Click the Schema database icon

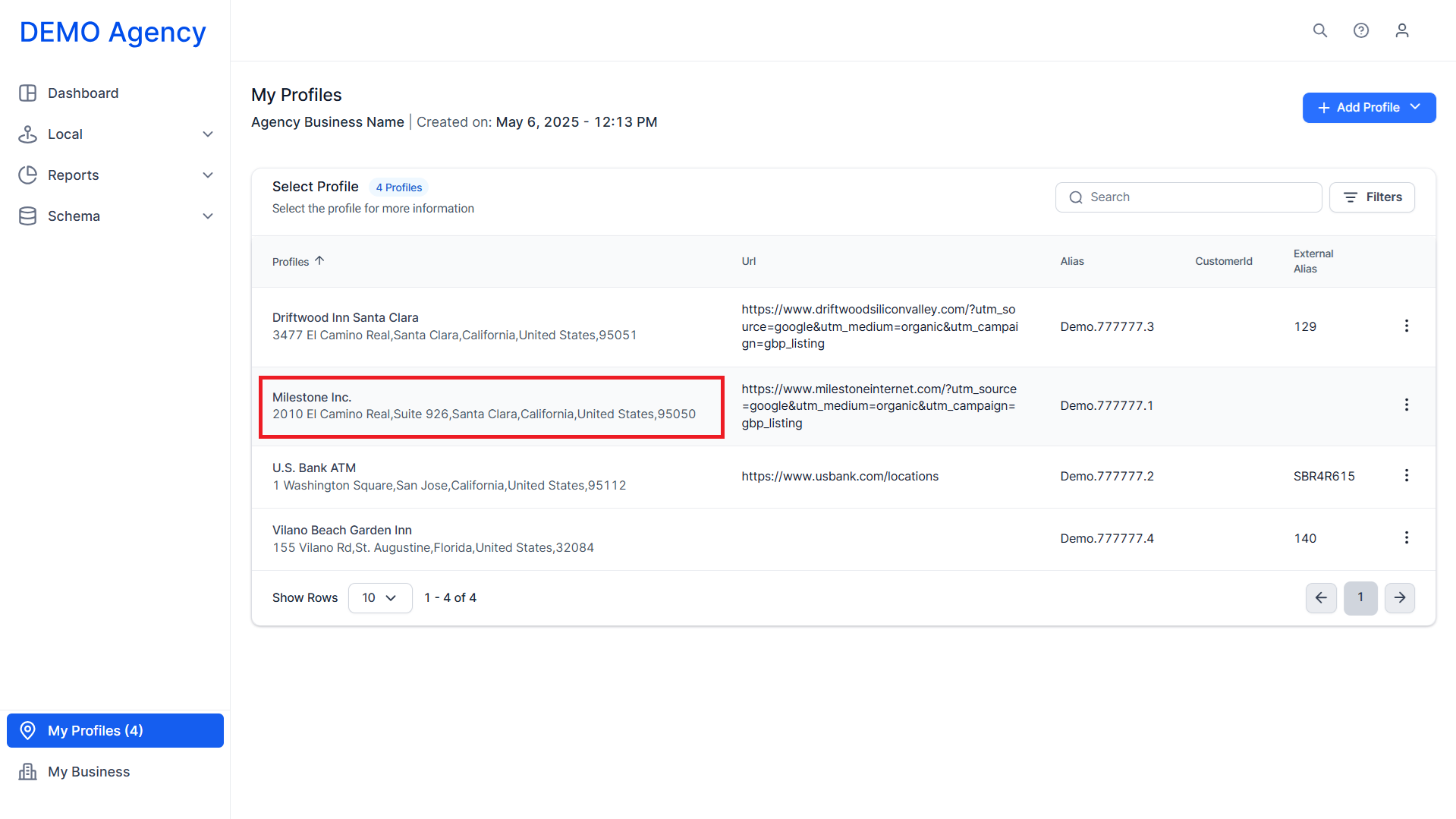(x=28, y=216)
